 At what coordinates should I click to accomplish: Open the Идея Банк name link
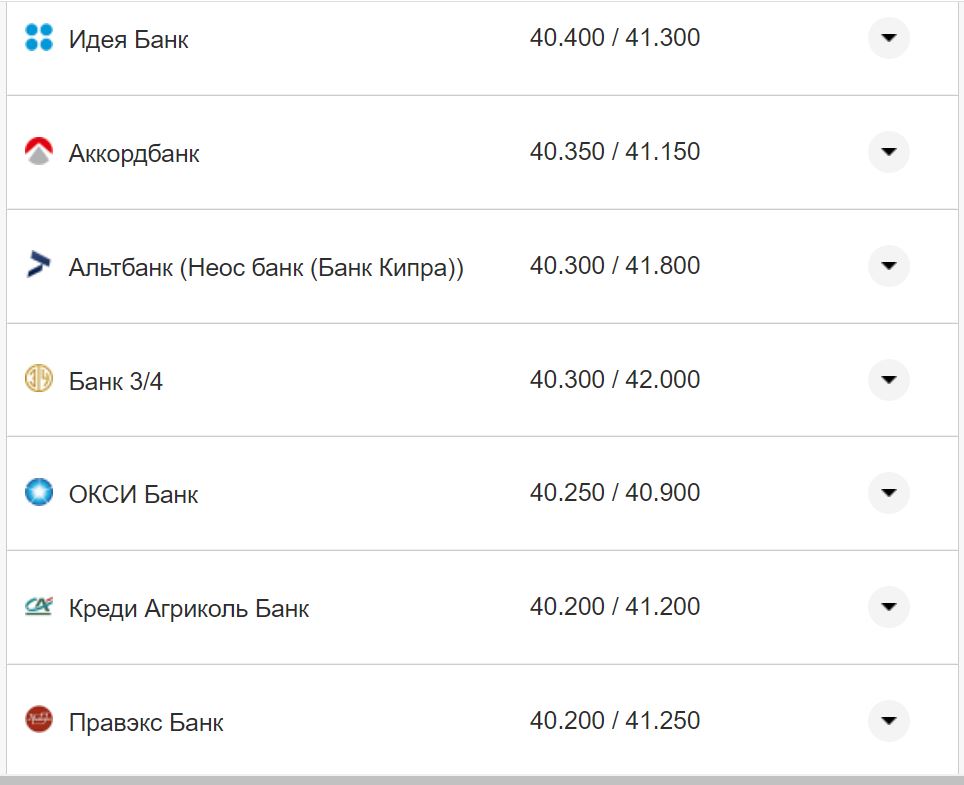coord(128,40)
